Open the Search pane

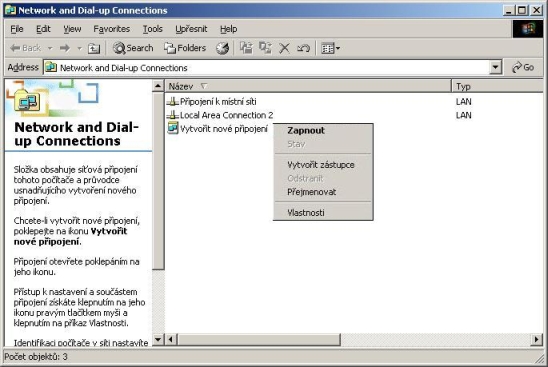(x=133, y=48)
